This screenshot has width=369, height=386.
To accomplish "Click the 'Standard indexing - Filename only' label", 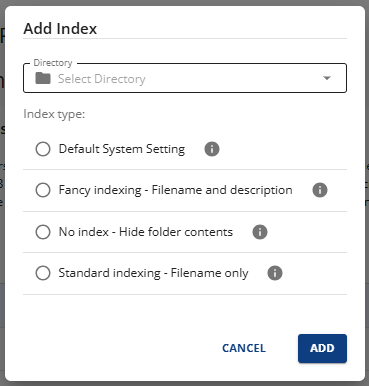I will (x=153, y=273).
